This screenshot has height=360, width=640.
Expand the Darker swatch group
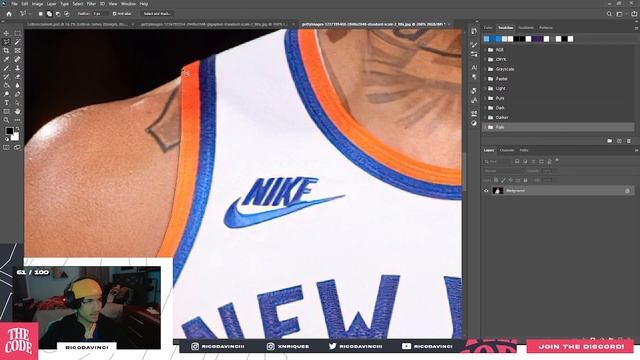[x=485, y=118]
